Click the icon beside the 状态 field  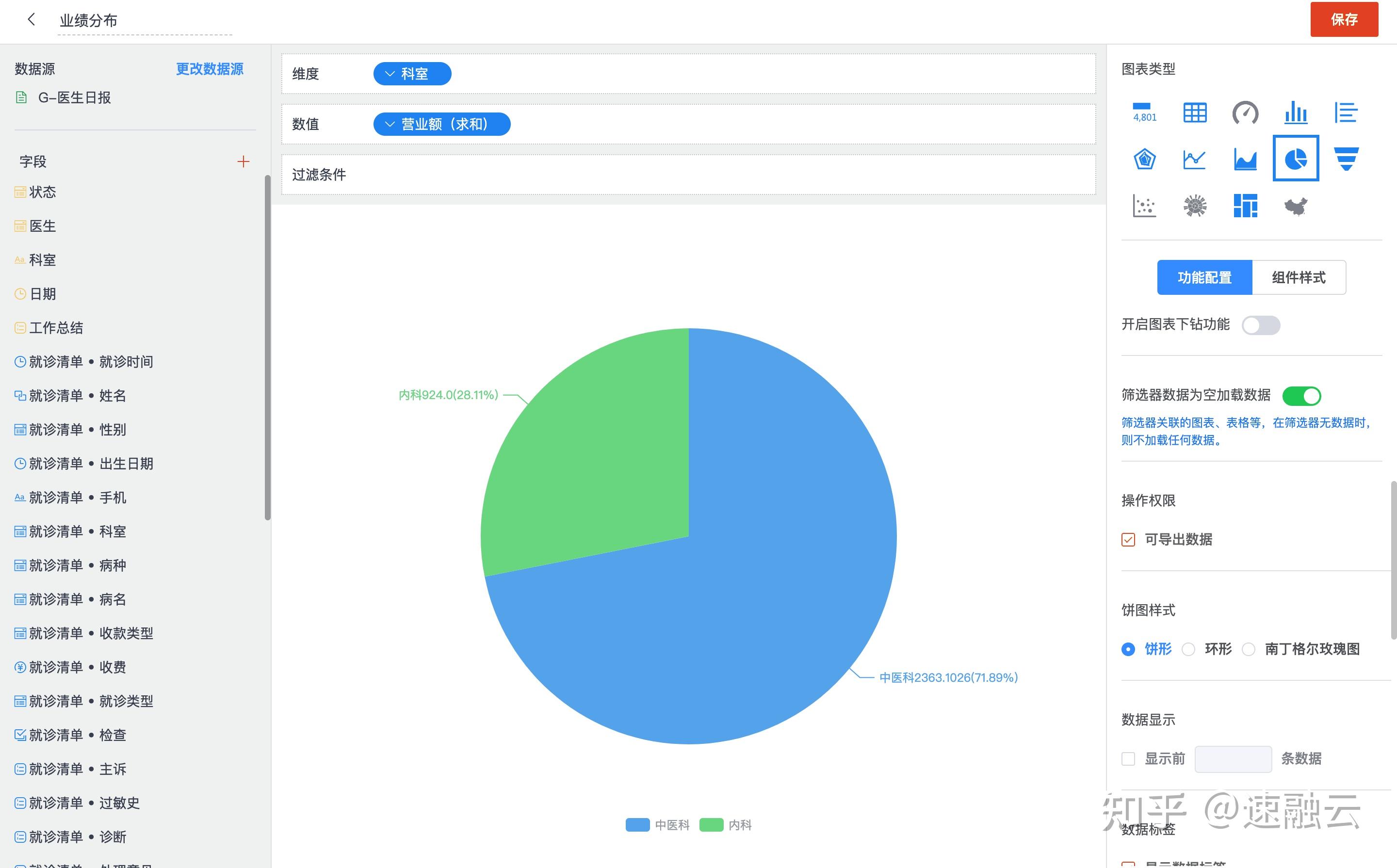20,192
